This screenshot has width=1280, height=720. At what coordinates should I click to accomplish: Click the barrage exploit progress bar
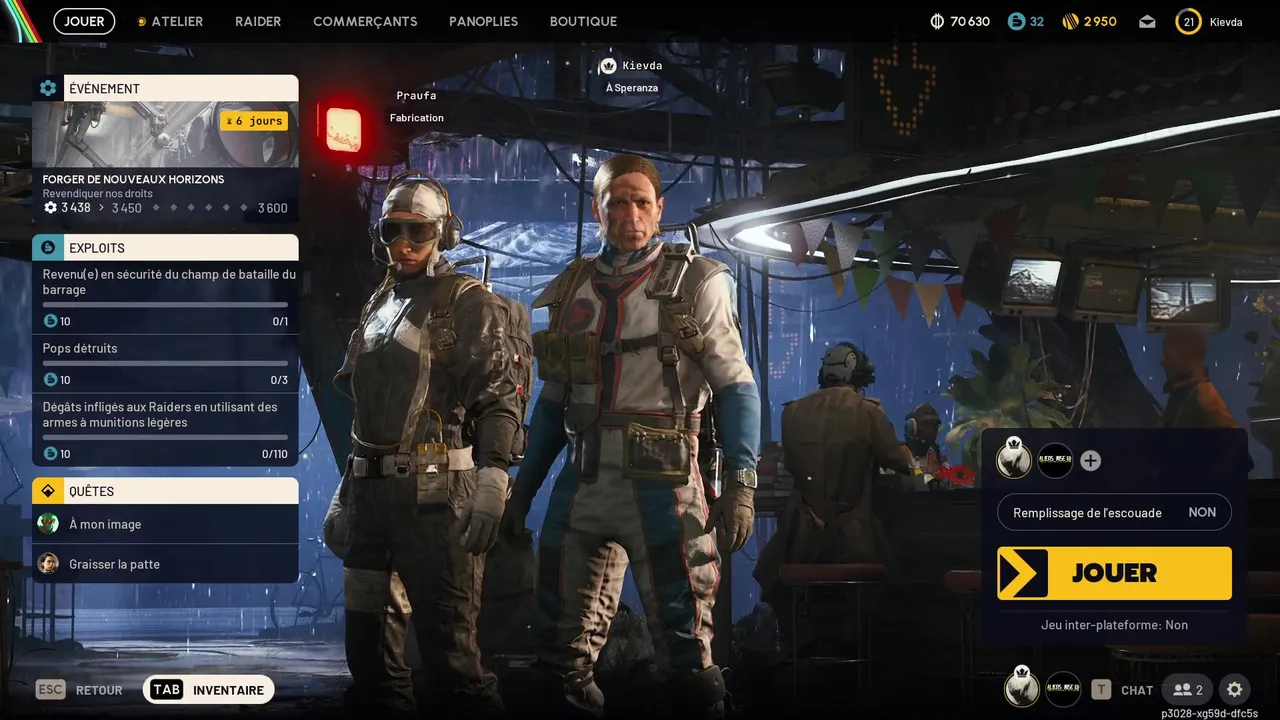(165, 305)
